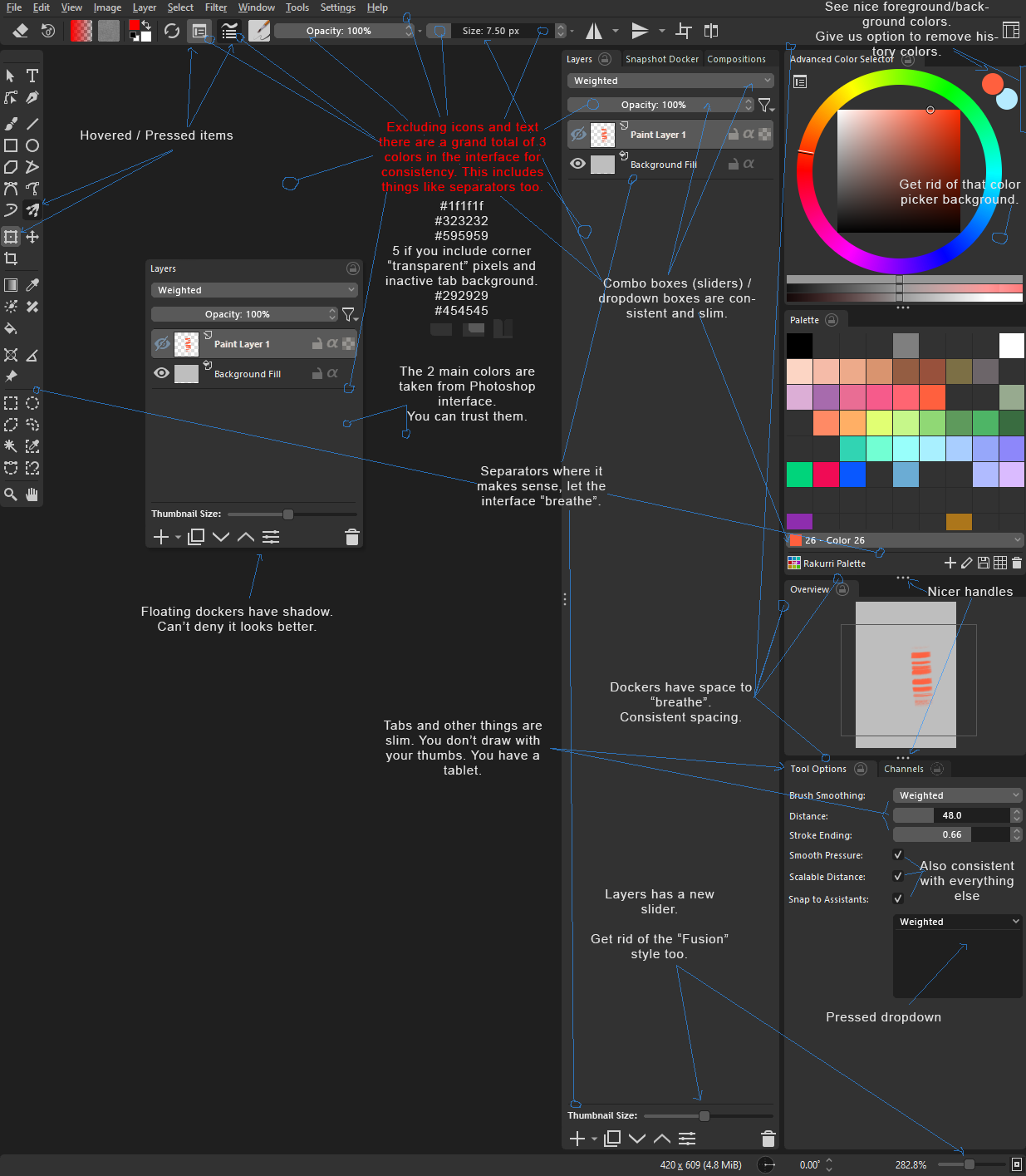Image resolution: width=1026 pixels, height=1176 pixels.
Task: Open the 26 - Color 26 dropdown
Action: click(905, 540)
